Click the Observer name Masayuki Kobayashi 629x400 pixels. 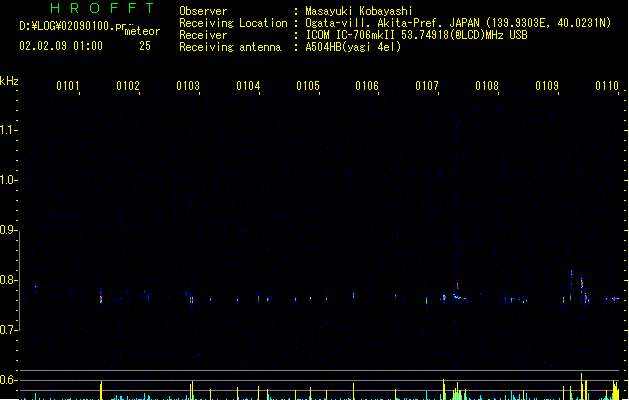(359, 11)
